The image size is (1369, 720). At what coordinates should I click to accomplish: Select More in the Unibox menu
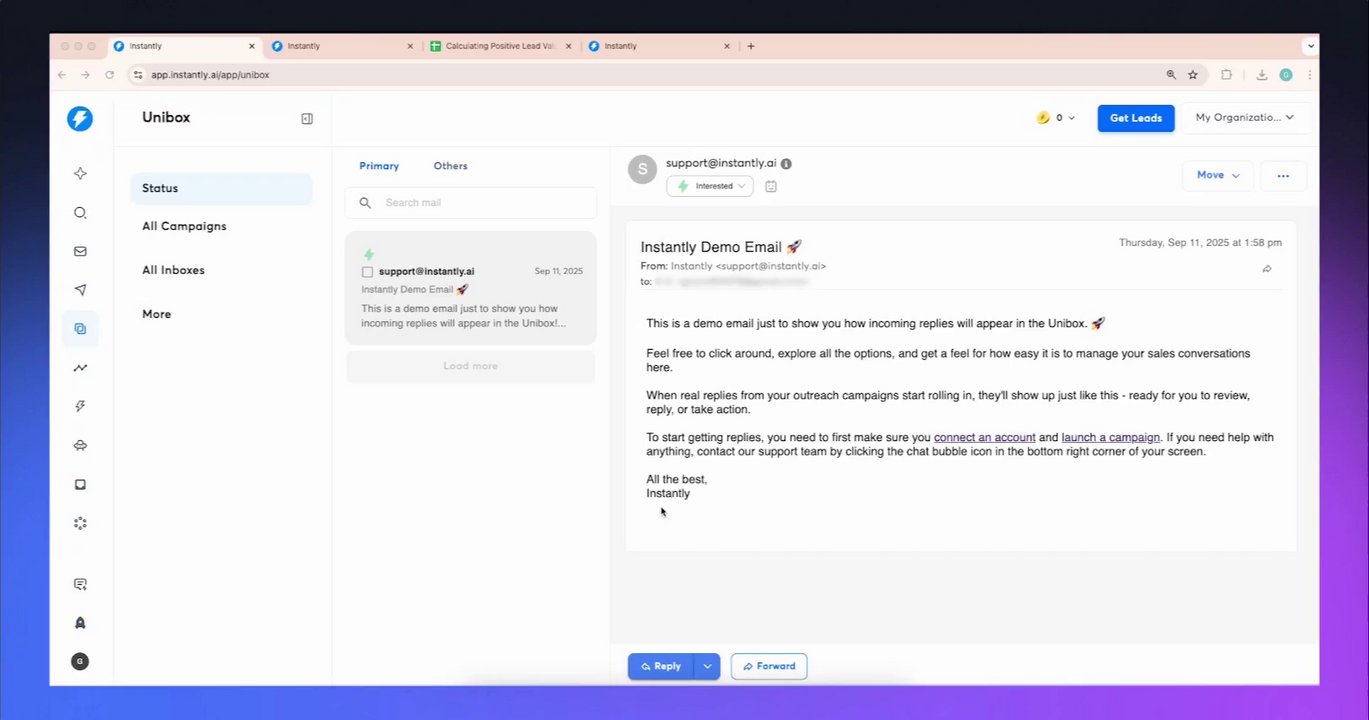coord(156,314)
